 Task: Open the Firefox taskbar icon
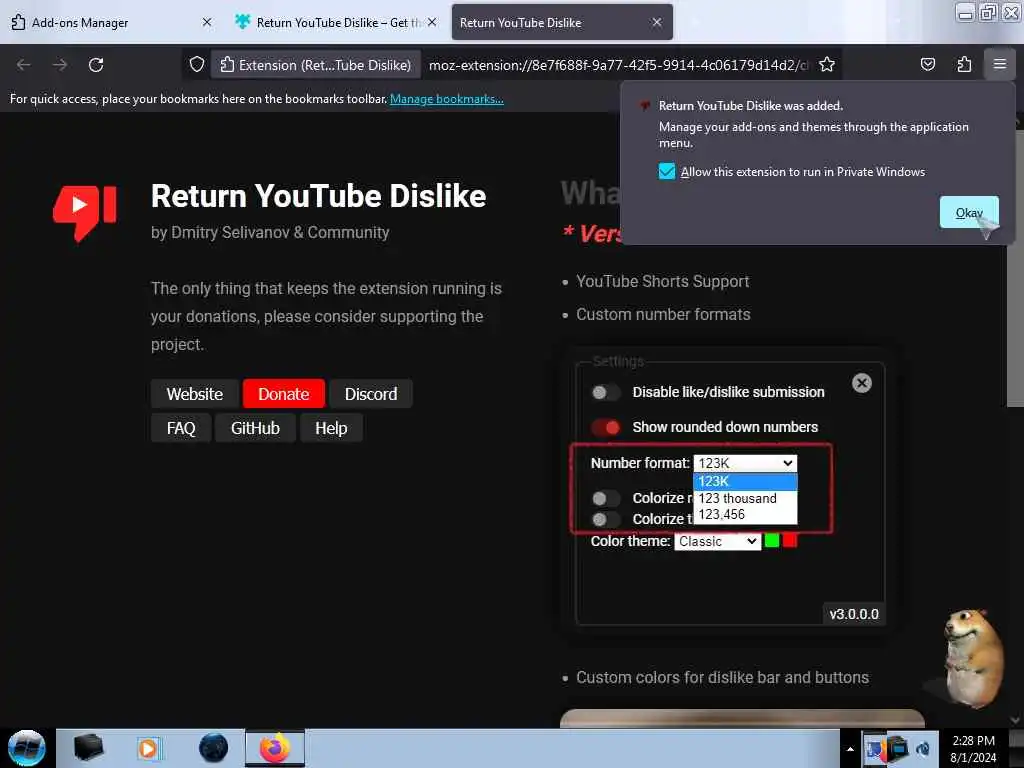click(x=275, y=748)
